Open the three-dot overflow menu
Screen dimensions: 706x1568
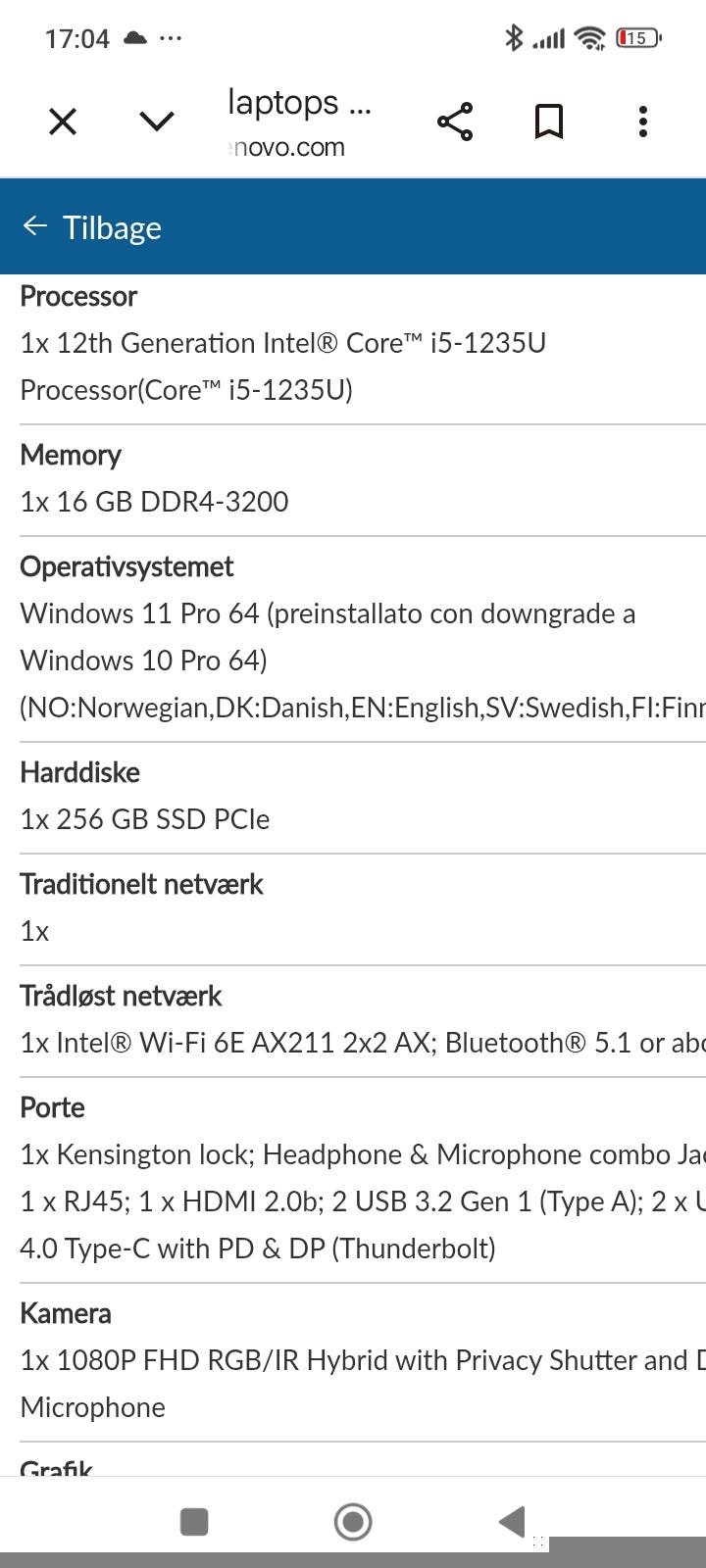pyautogui.click(x=643, y=122)
